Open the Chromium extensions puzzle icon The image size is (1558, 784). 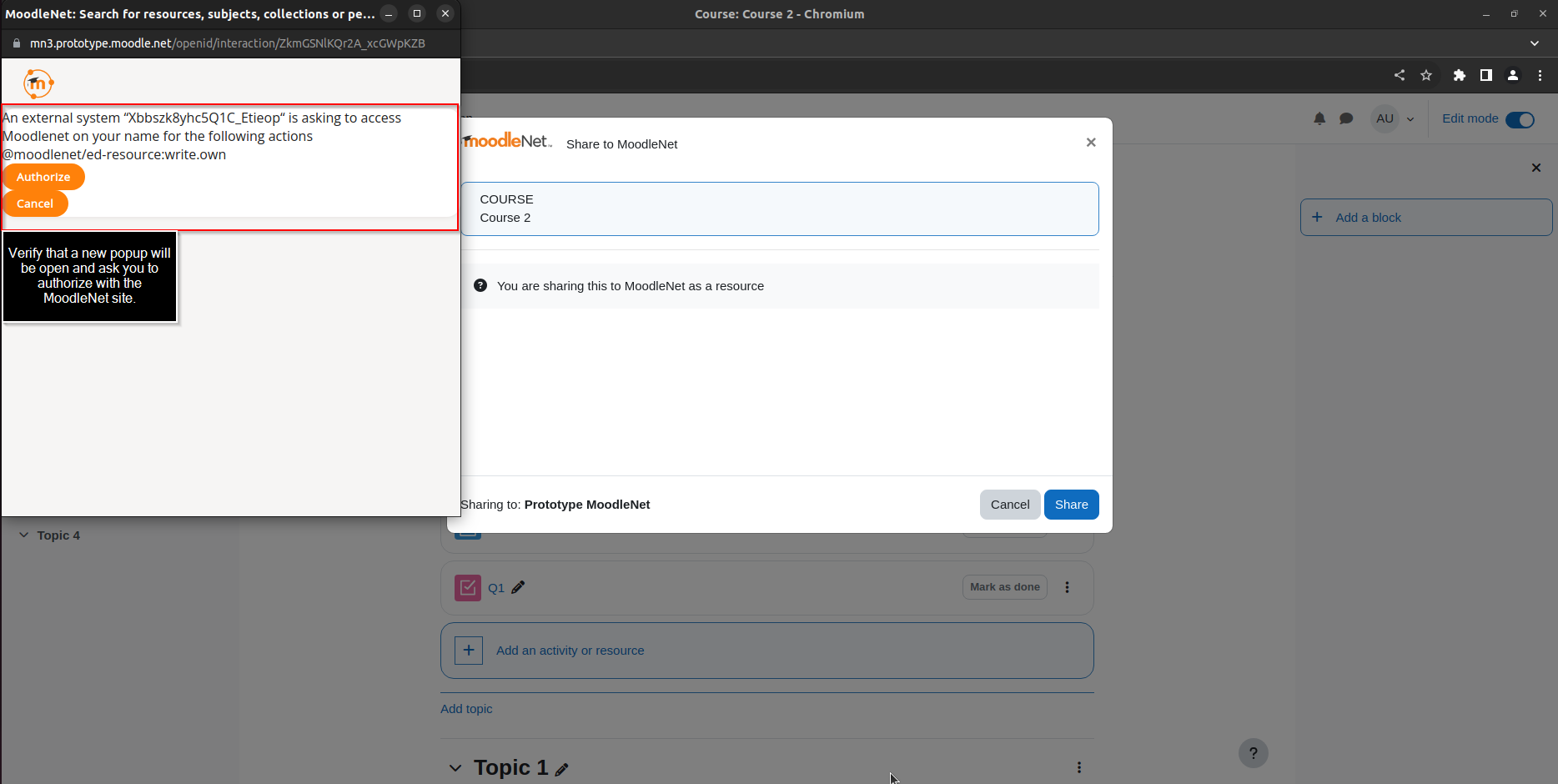click(1460, 75)
